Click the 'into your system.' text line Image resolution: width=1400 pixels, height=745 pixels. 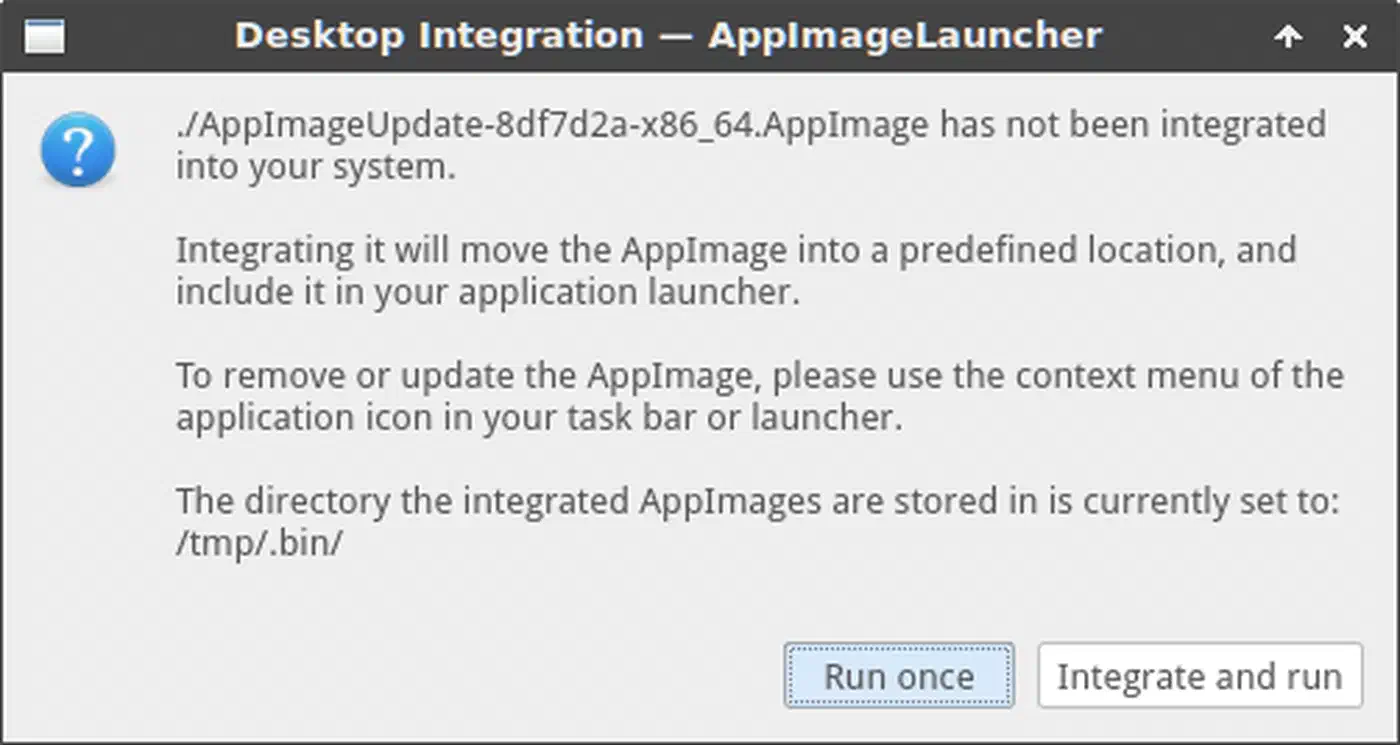[316, 167]
